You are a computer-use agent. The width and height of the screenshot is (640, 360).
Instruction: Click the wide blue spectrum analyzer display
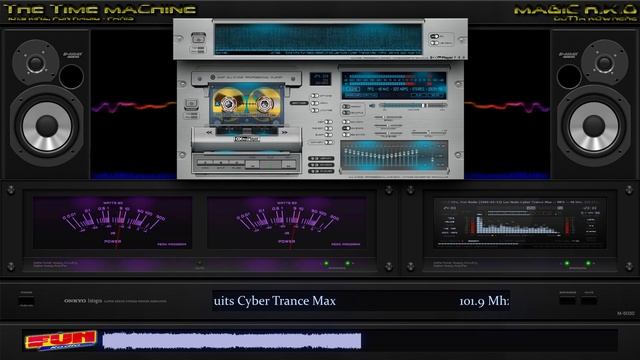pyautogui.click(x=318, y=39)
